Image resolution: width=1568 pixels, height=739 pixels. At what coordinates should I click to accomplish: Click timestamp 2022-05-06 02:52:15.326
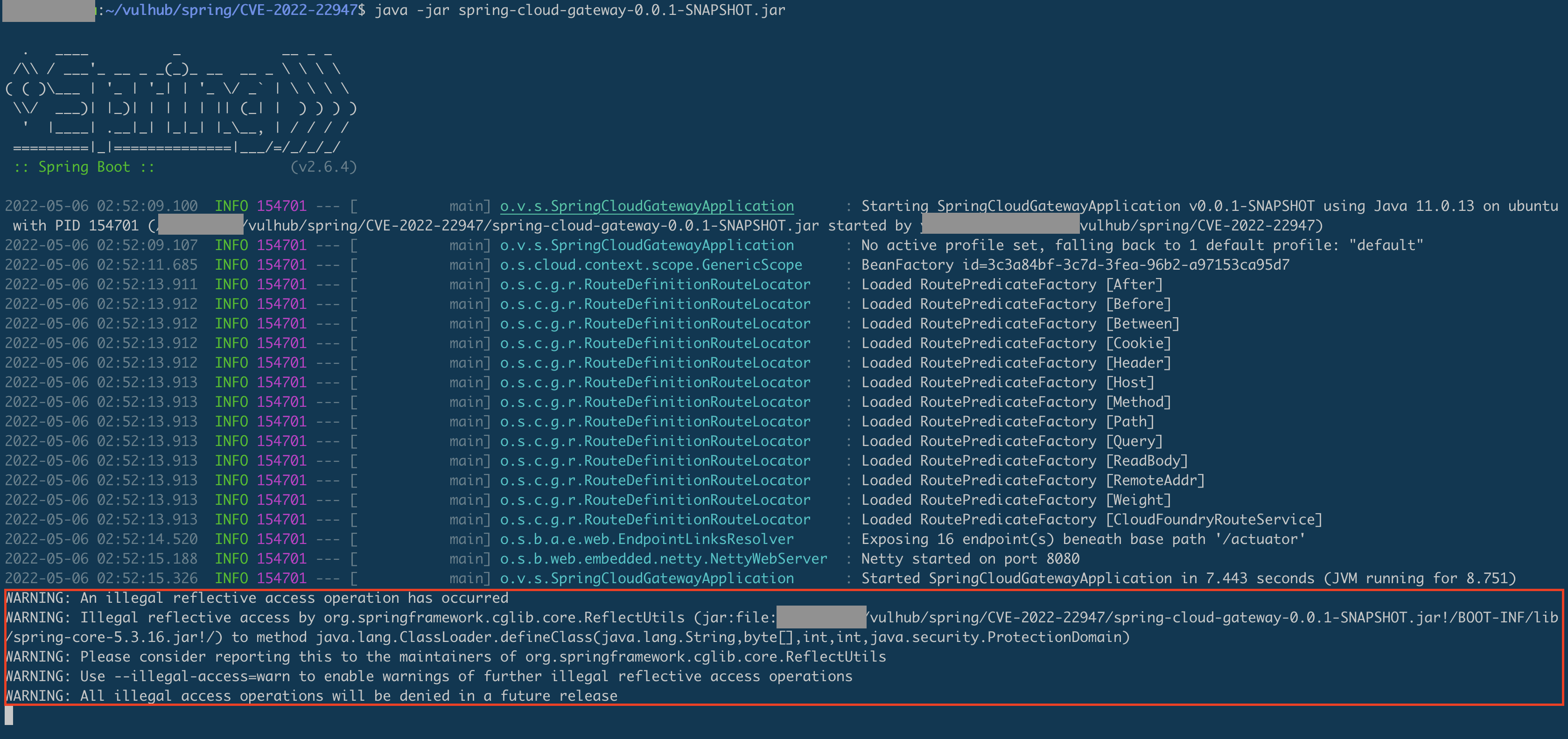pyautogui.click(x=101, y=579)
